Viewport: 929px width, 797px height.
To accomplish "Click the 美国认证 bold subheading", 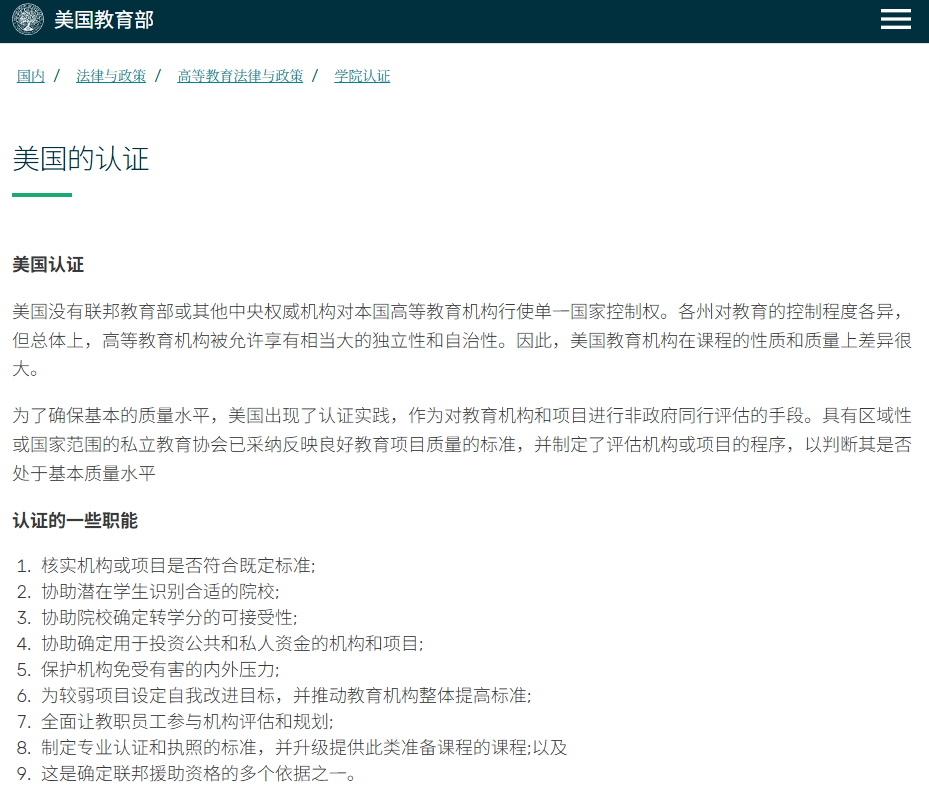I will (48, 265).
